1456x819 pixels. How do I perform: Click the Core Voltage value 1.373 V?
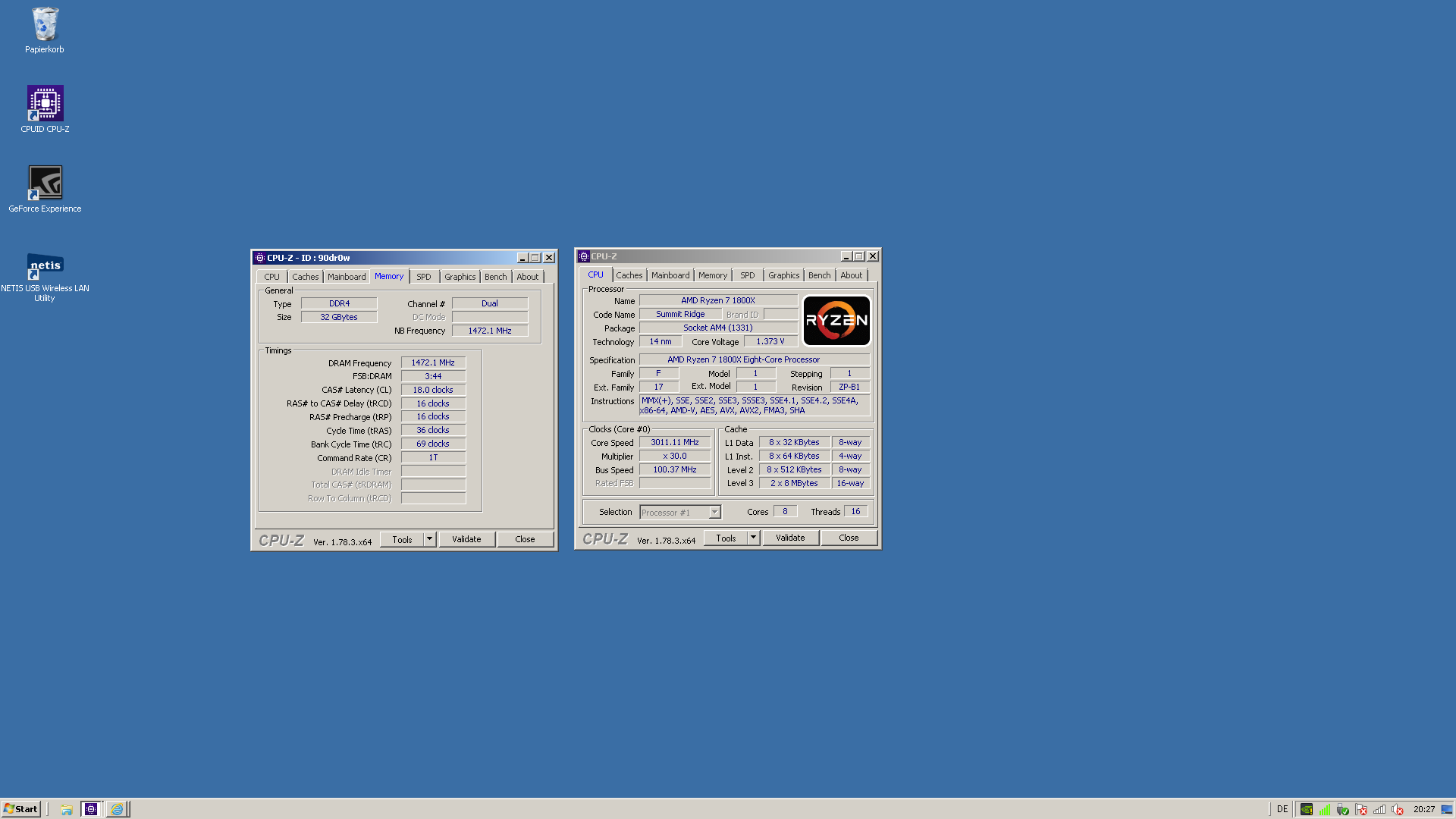click(770, 341)
